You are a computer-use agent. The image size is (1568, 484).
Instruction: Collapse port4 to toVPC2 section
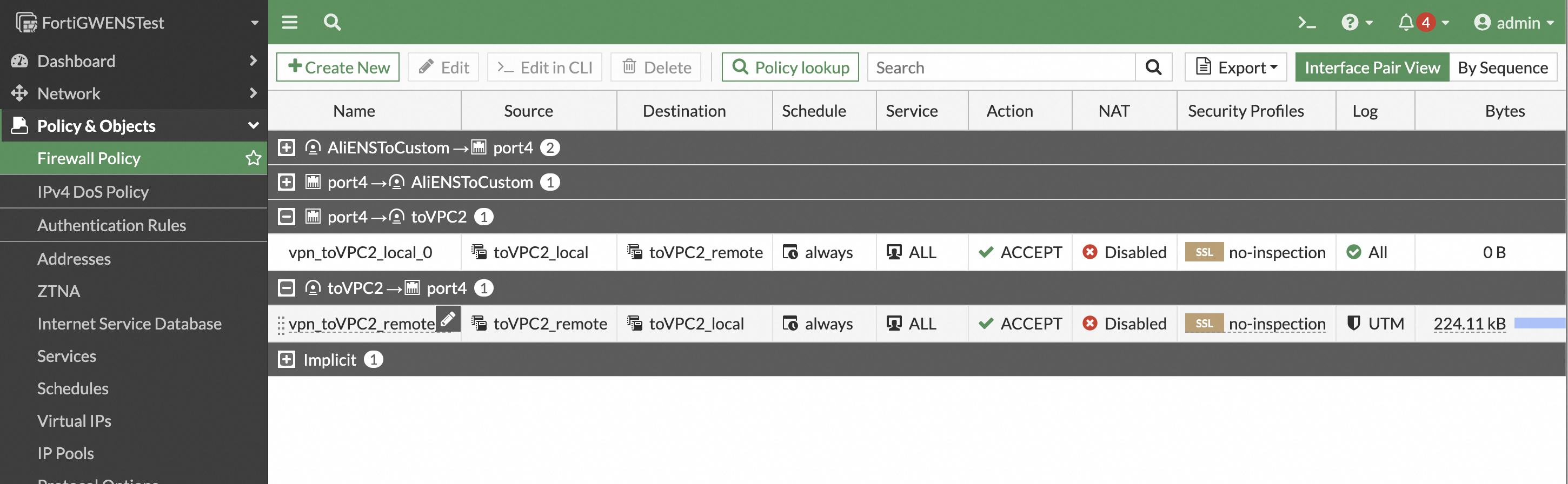tap(287, 217)
